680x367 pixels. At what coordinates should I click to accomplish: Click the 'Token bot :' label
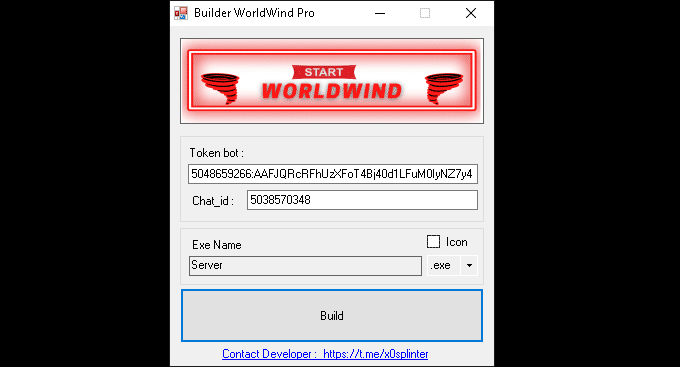(216, 153)
